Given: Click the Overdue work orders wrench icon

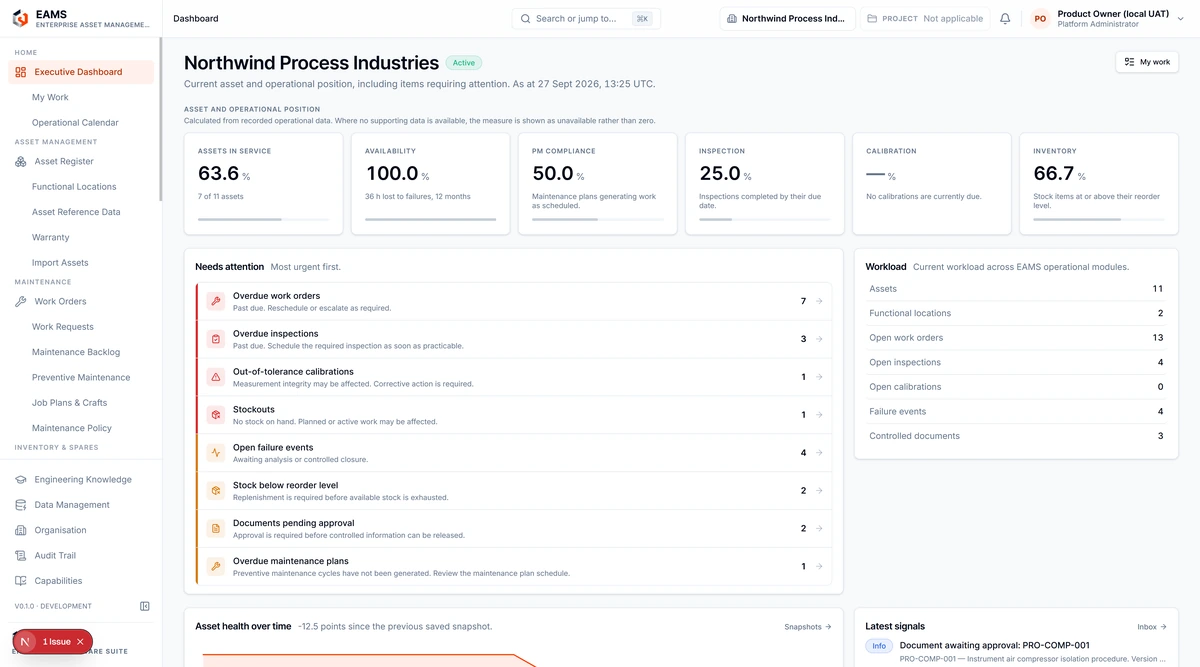Looking at the screenshot, I should 215,301.
